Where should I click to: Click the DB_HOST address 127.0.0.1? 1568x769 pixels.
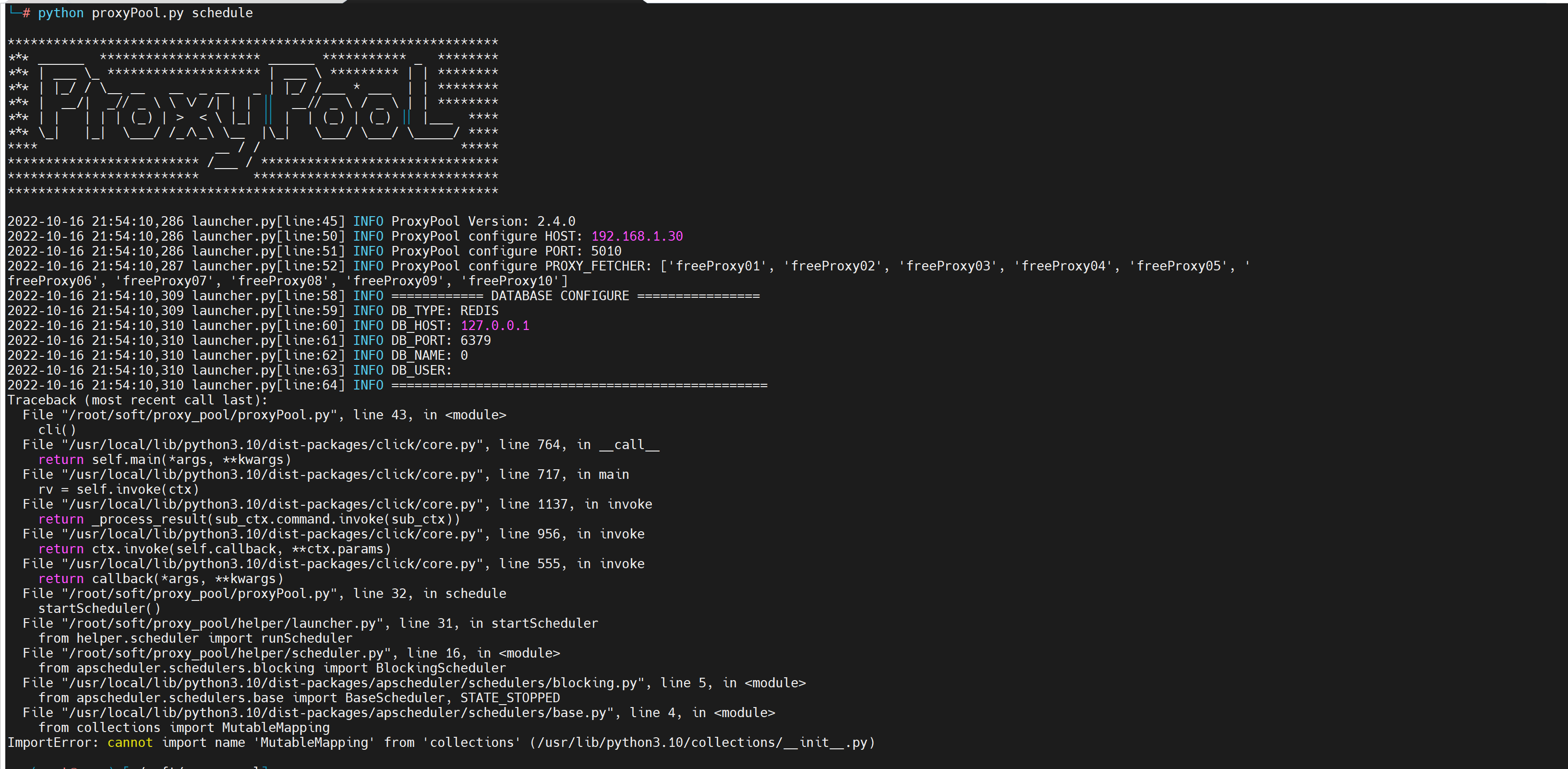click(x=495, y=326)
